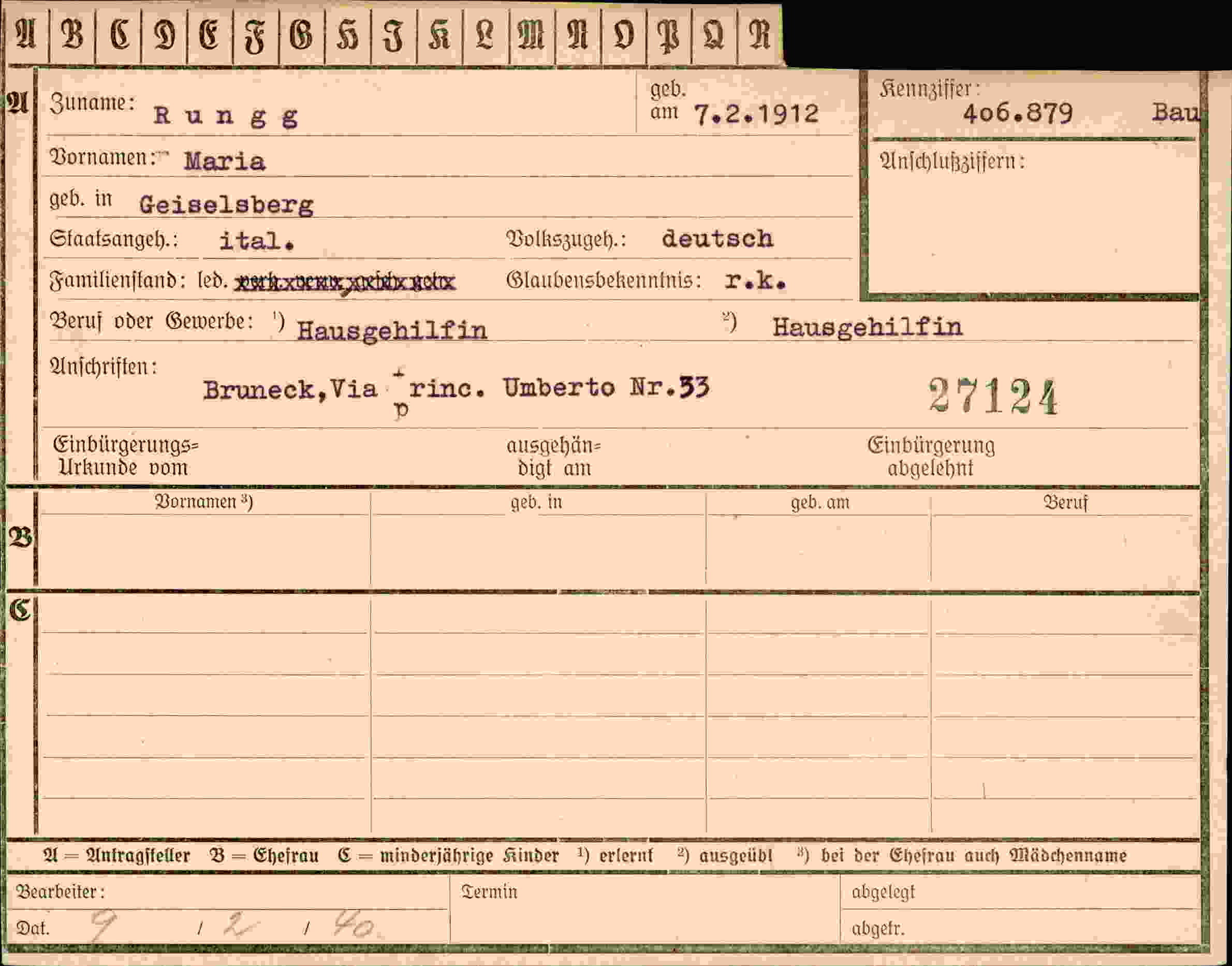Click the stamped number '27124'
Image resolution: width=1232 pixels, height=966 pixels.
[993, 397]
